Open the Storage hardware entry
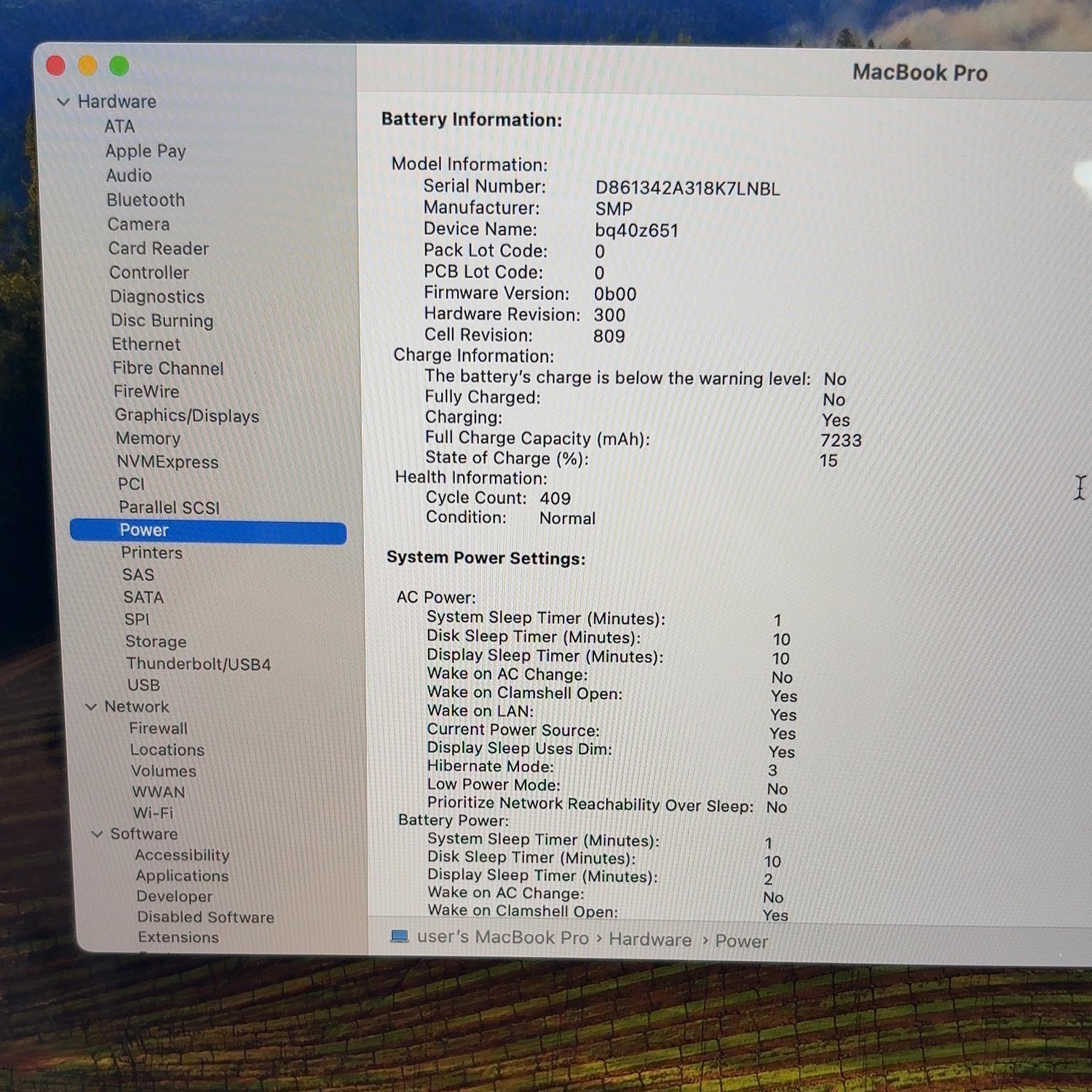1092x1092 pixels. click(x=156, y=641)
